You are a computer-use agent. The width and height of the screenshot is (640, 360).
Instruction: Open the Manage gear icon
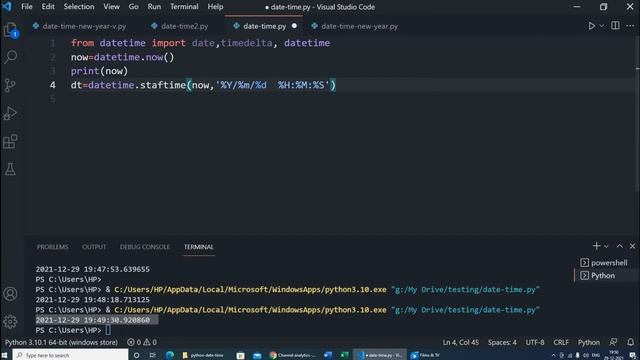coord(10,322)
